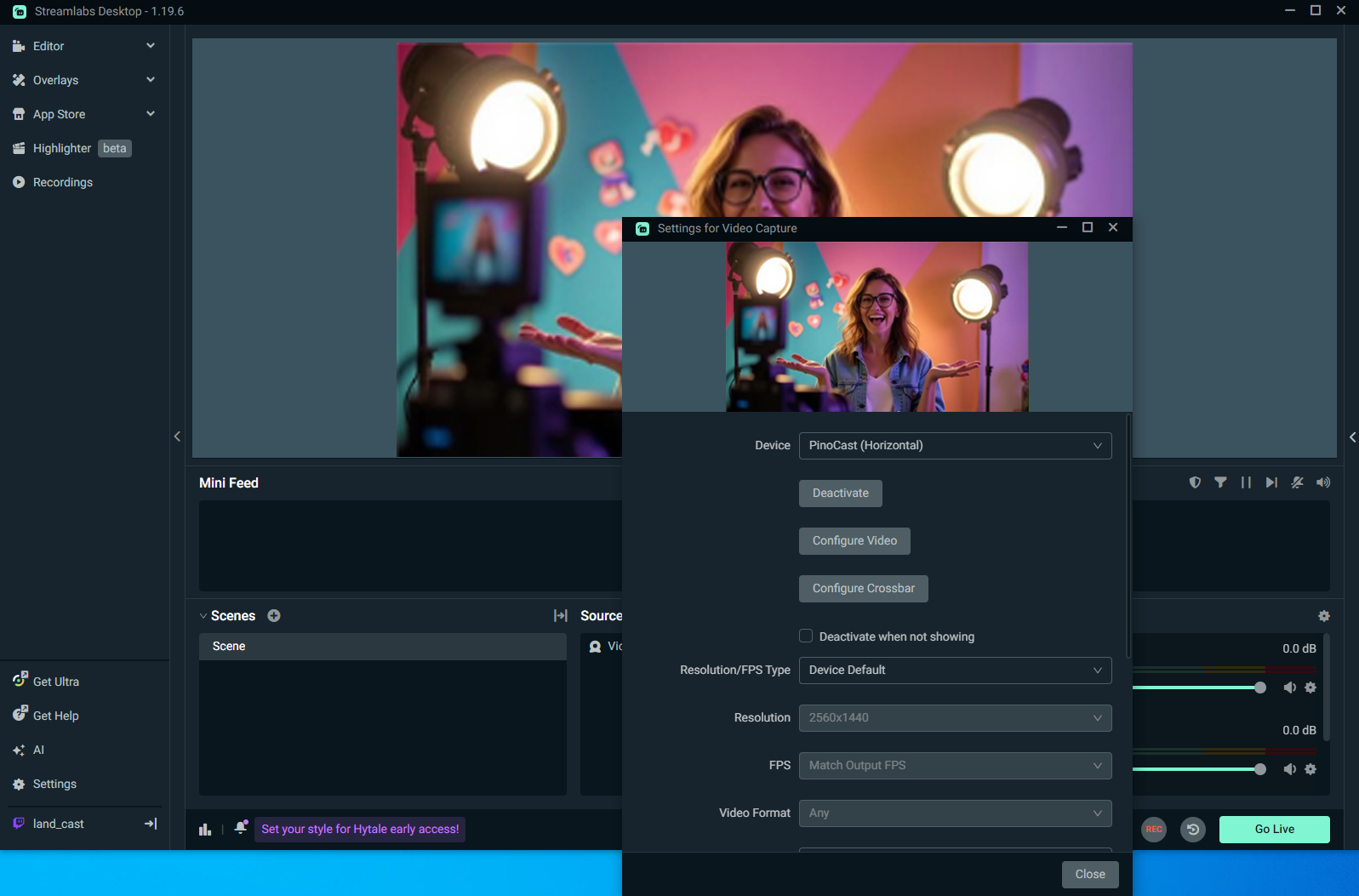1359x896 pixels.
Task: Adjust the second mixer volume slider
Action: click(1260, 769)
